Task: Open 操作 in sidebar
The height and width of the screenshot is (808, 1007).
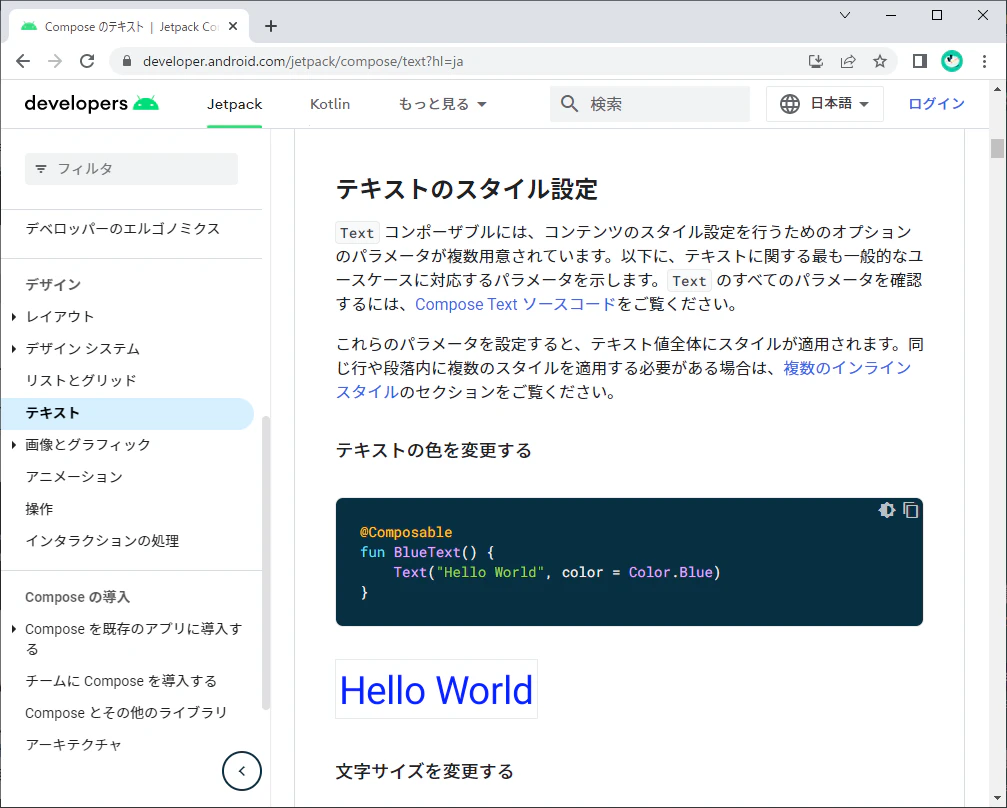Action: (39, 509)
